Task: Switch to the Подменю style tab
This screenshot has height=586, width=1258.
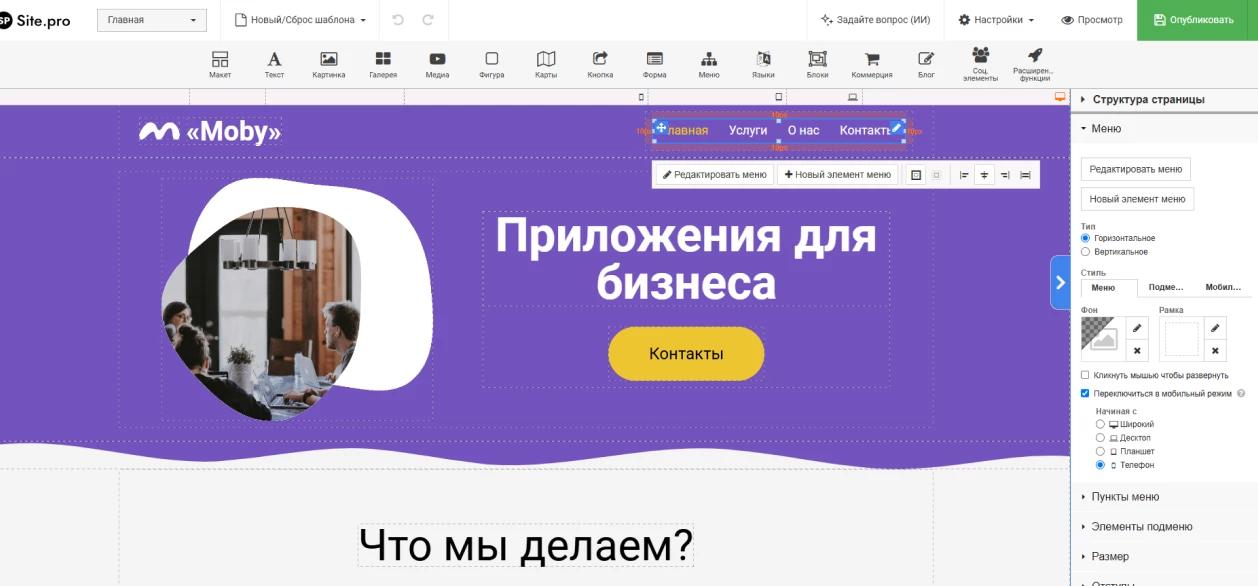Action: pyautogui.click(x=1166, y=287)
